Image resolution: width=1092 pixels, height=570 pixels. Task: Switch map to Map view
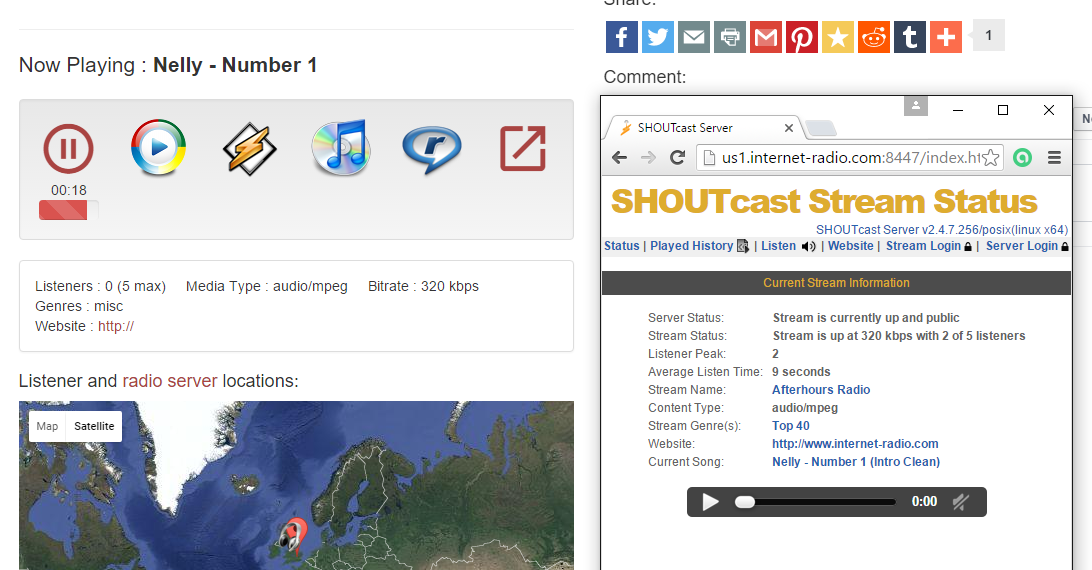coord(47,426)
